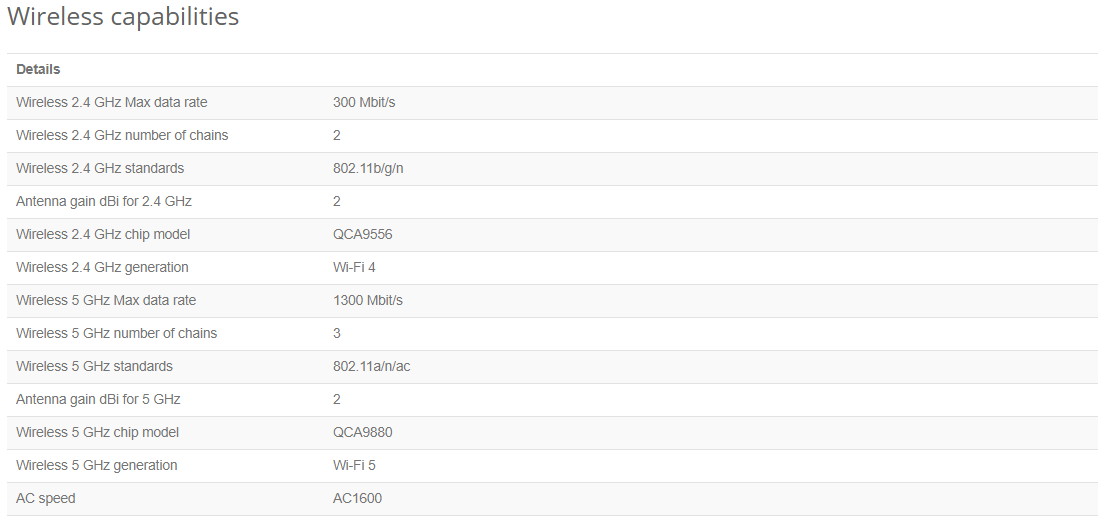Screen dimensions: 1108x528
Task: Click Wireless 2.4 GHz generation label
Action: tap(102, 267)
